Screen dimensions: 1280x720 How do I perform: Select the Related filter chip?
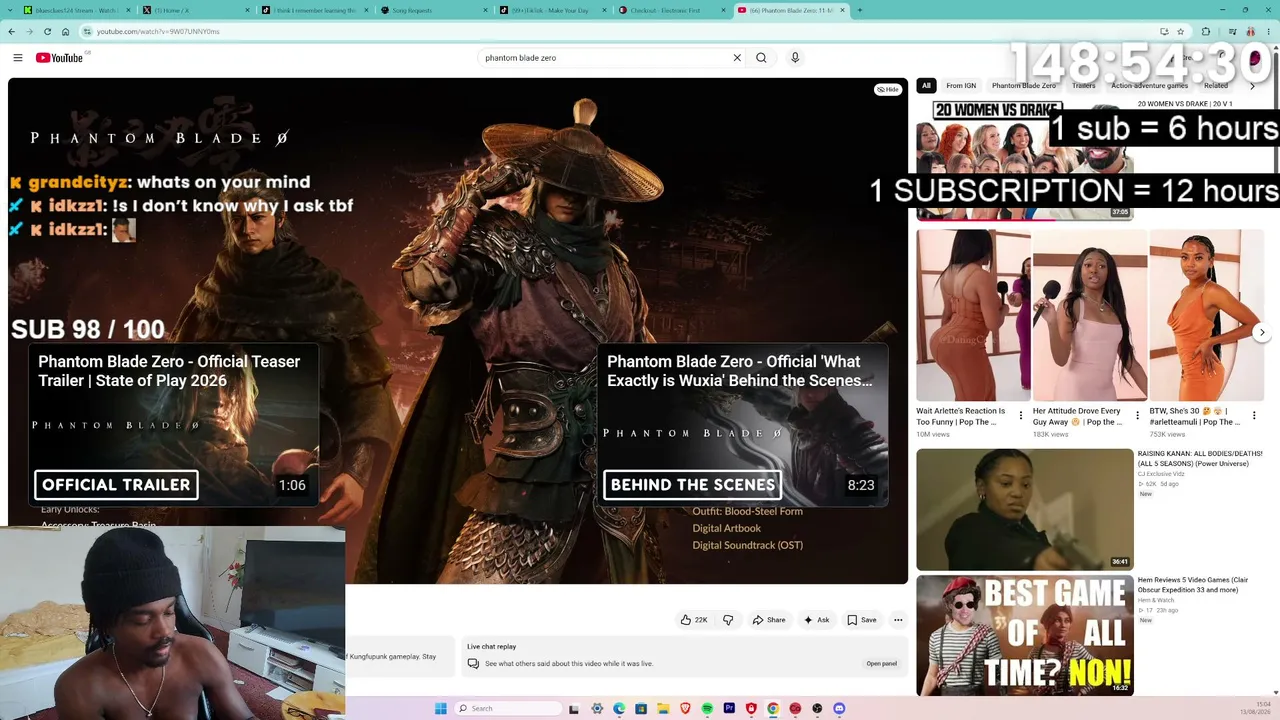tap(1216, 86)
